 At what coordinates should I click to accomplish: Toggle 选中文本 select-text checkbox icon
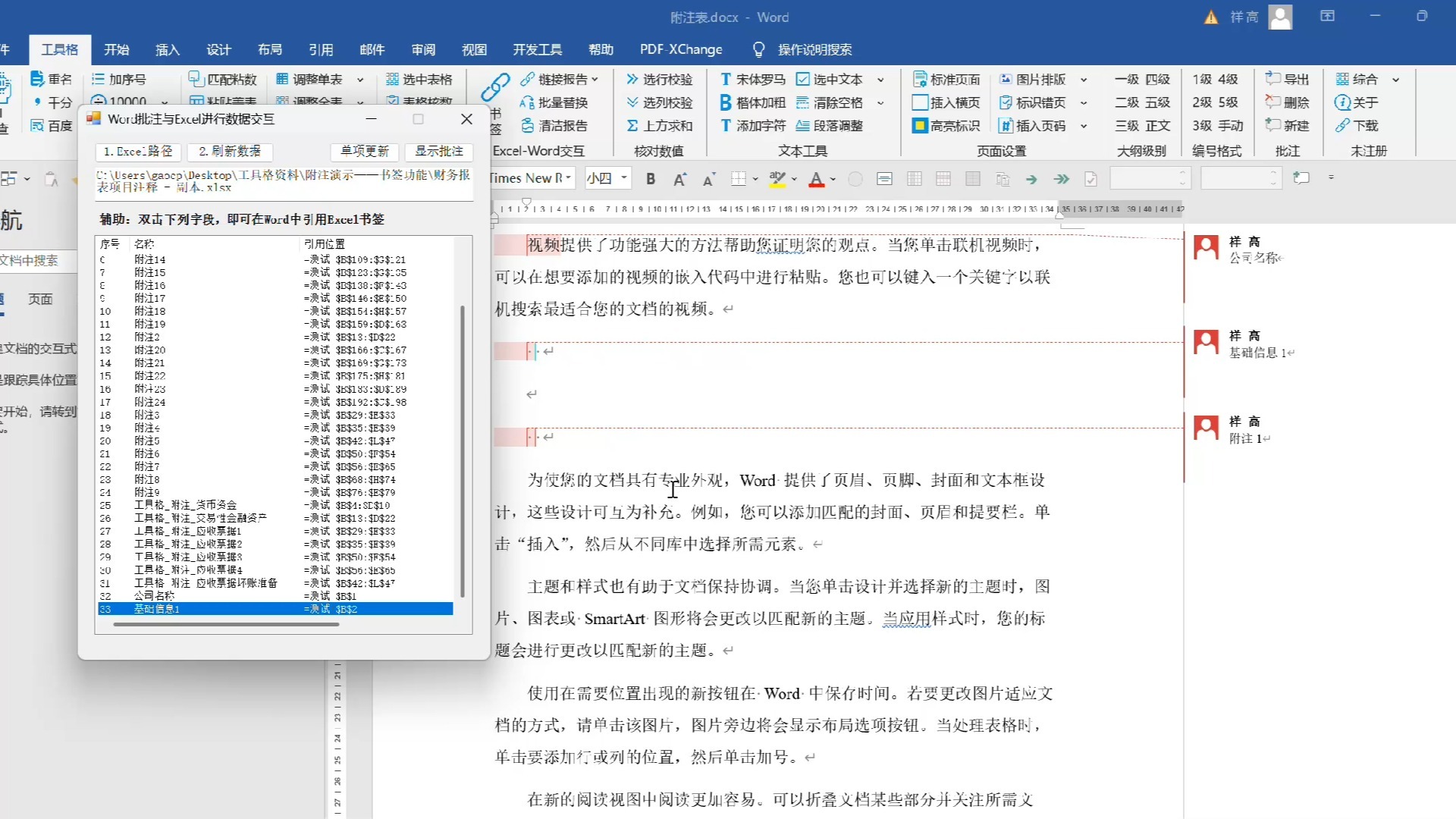(802, 80)
